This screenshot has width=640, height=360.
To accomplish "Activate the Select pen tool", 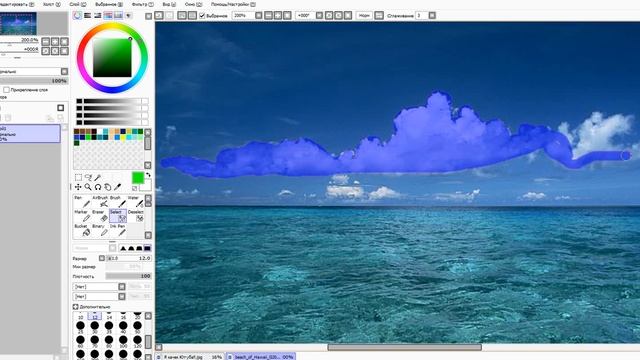I will pyautogui.click(x=118, y=216).
